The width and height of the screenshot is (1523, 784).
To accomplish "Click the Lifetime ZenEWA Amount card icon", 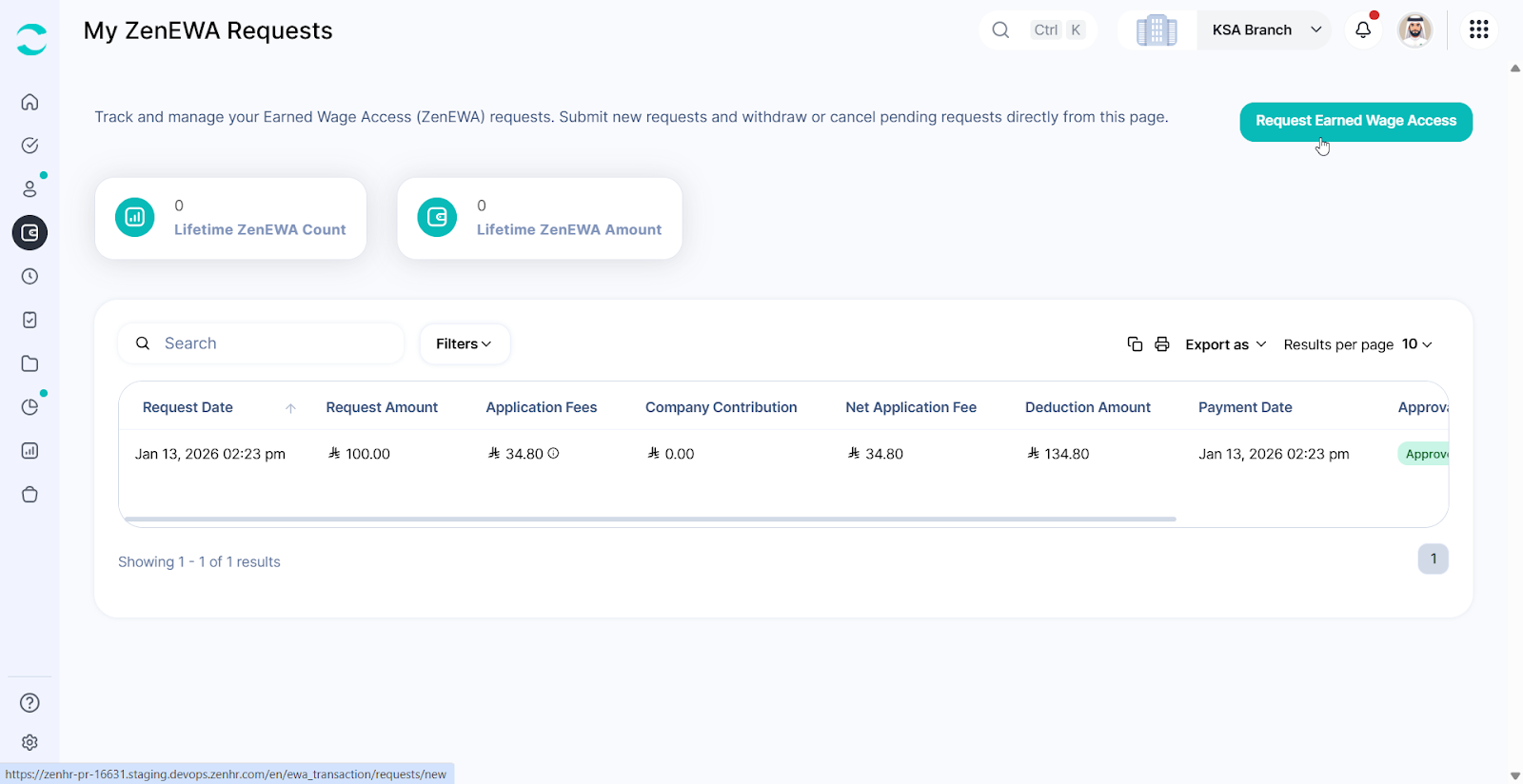I will (437, 217).
